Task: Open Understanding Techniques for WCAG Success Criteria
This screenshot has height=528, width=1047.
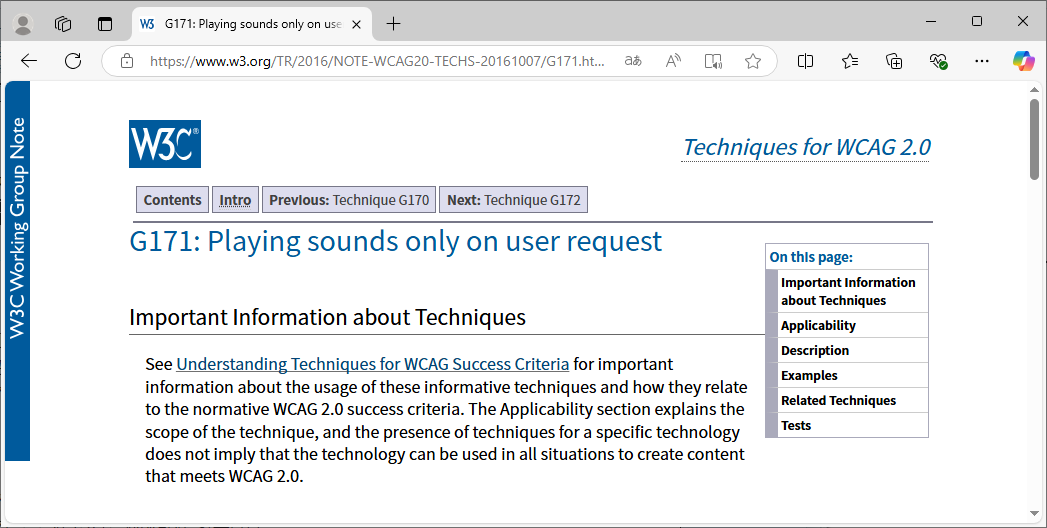Action: coord(373,364)
